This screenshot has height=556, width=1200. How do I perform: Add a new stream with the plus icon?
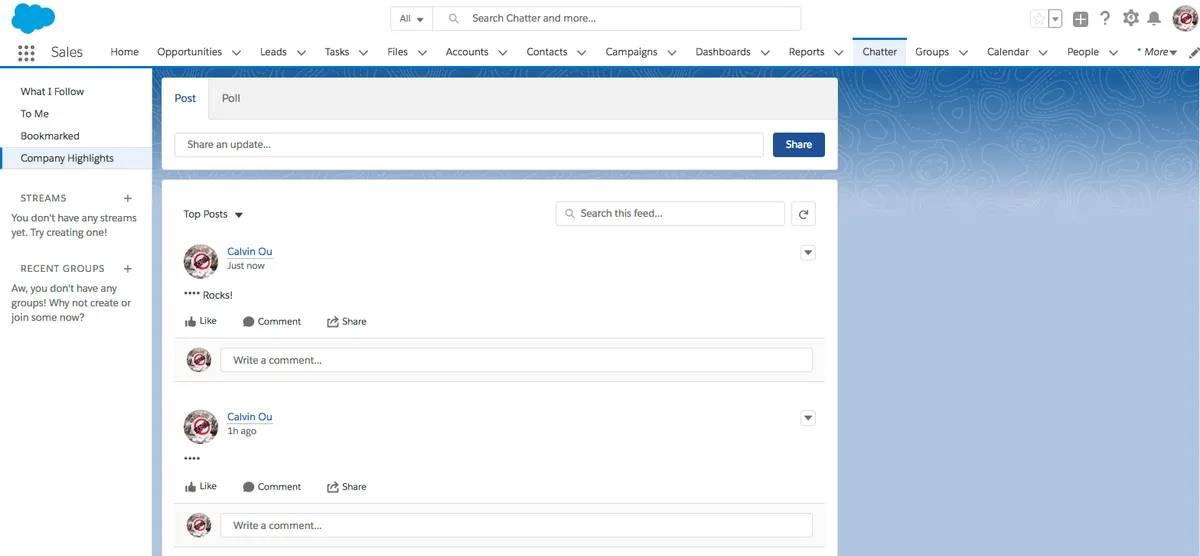pos(127,199)
